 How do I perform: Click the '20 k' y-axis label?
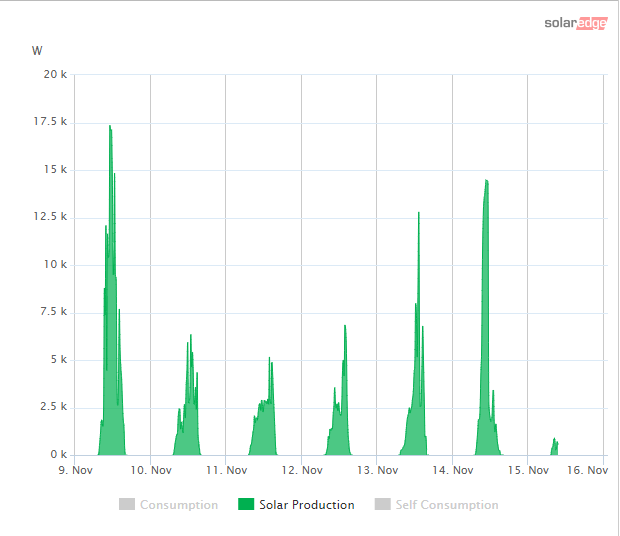(x=55, y=74)
